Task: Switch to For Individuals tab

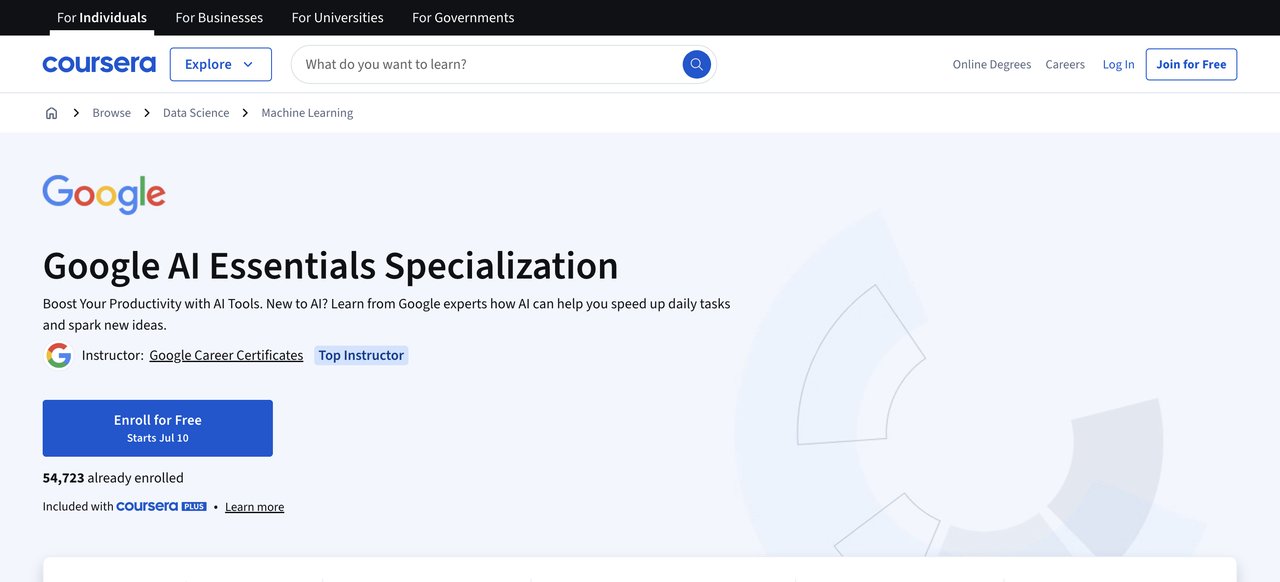Action: coord(102,18)
